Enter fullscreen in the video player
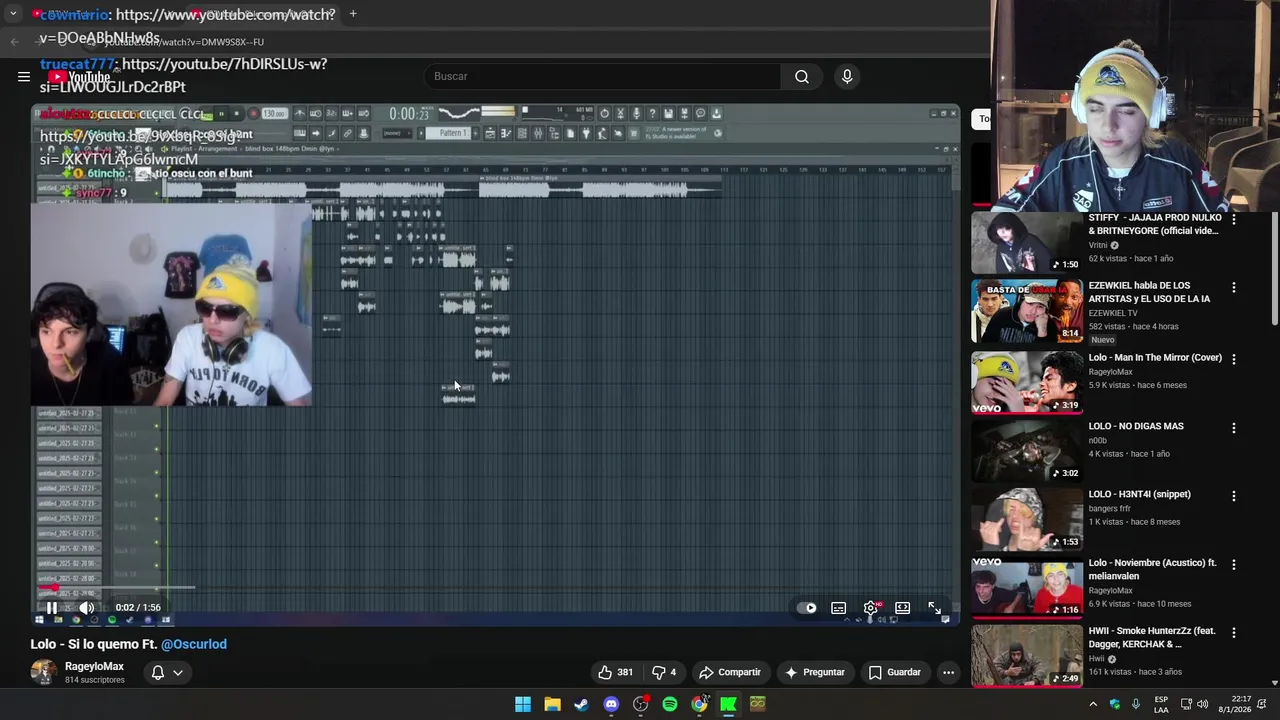This screenshot has height=720, width=1280. point(934,608)
